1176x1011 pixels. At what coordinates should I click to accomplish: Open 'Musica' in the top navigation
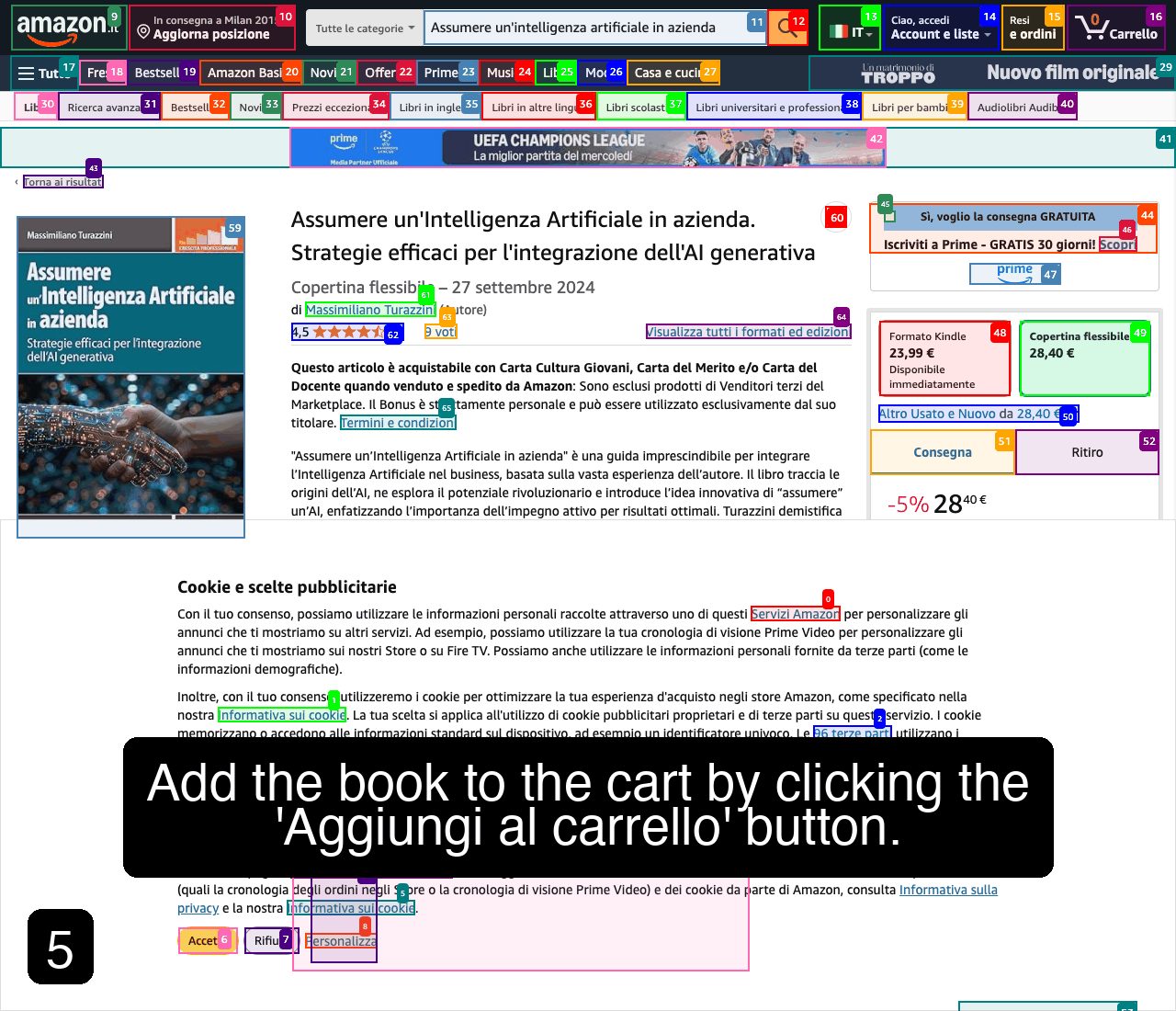tap(507, 73)
